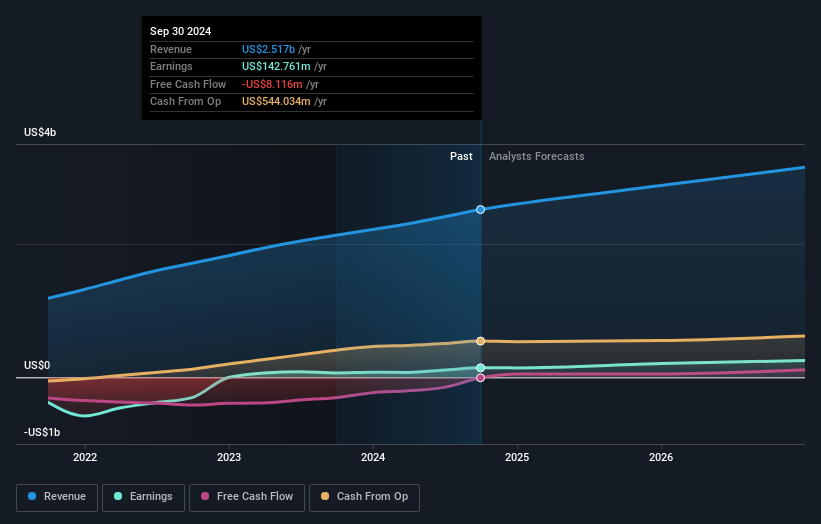This screenshot has width=821, height=524.
Task: Click the US$2.517b revenue value
Action: pos(269,49)
